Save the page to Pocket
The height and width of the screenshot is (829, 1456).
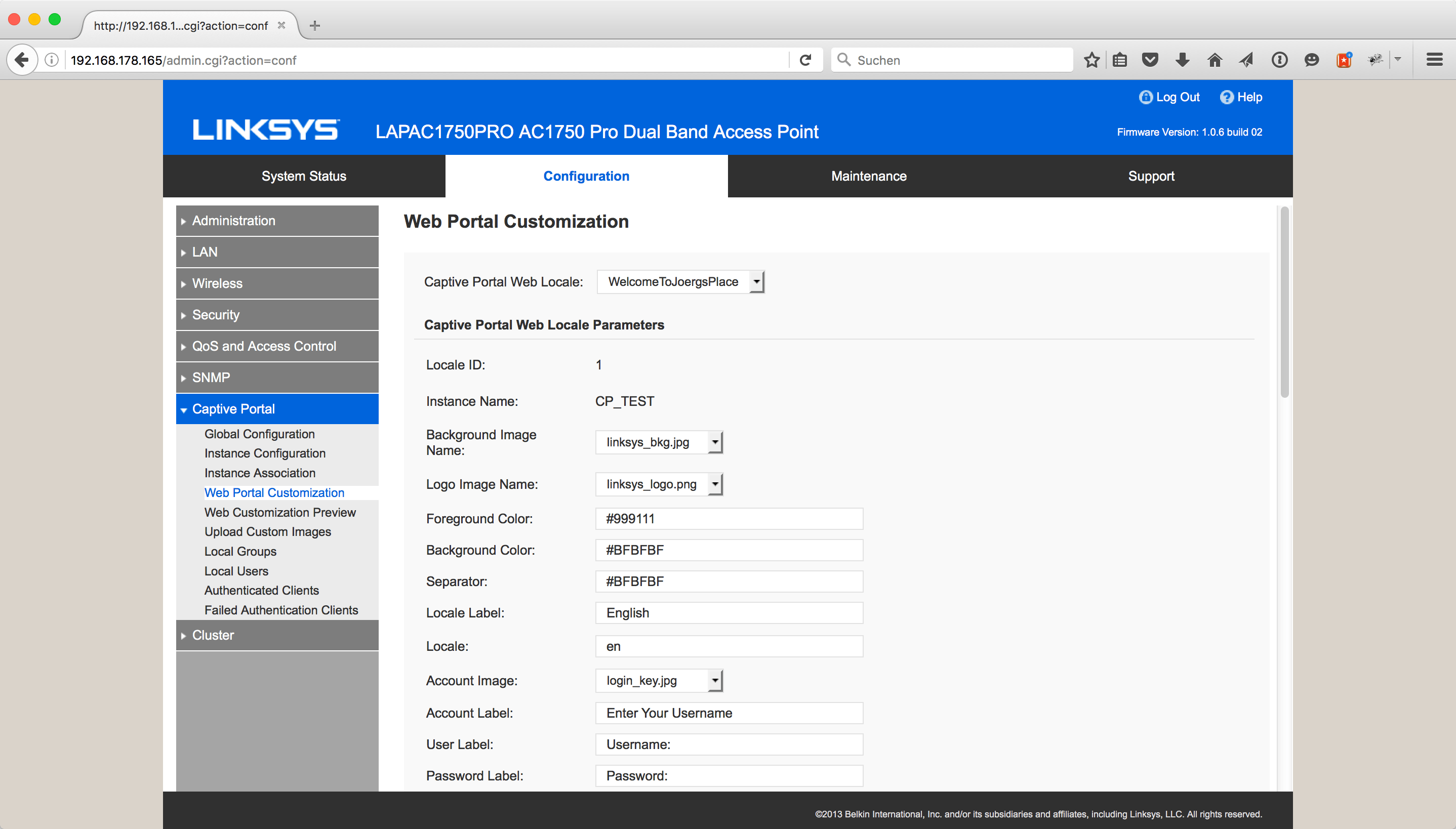pyautogui.click(x=1150, y=60)
